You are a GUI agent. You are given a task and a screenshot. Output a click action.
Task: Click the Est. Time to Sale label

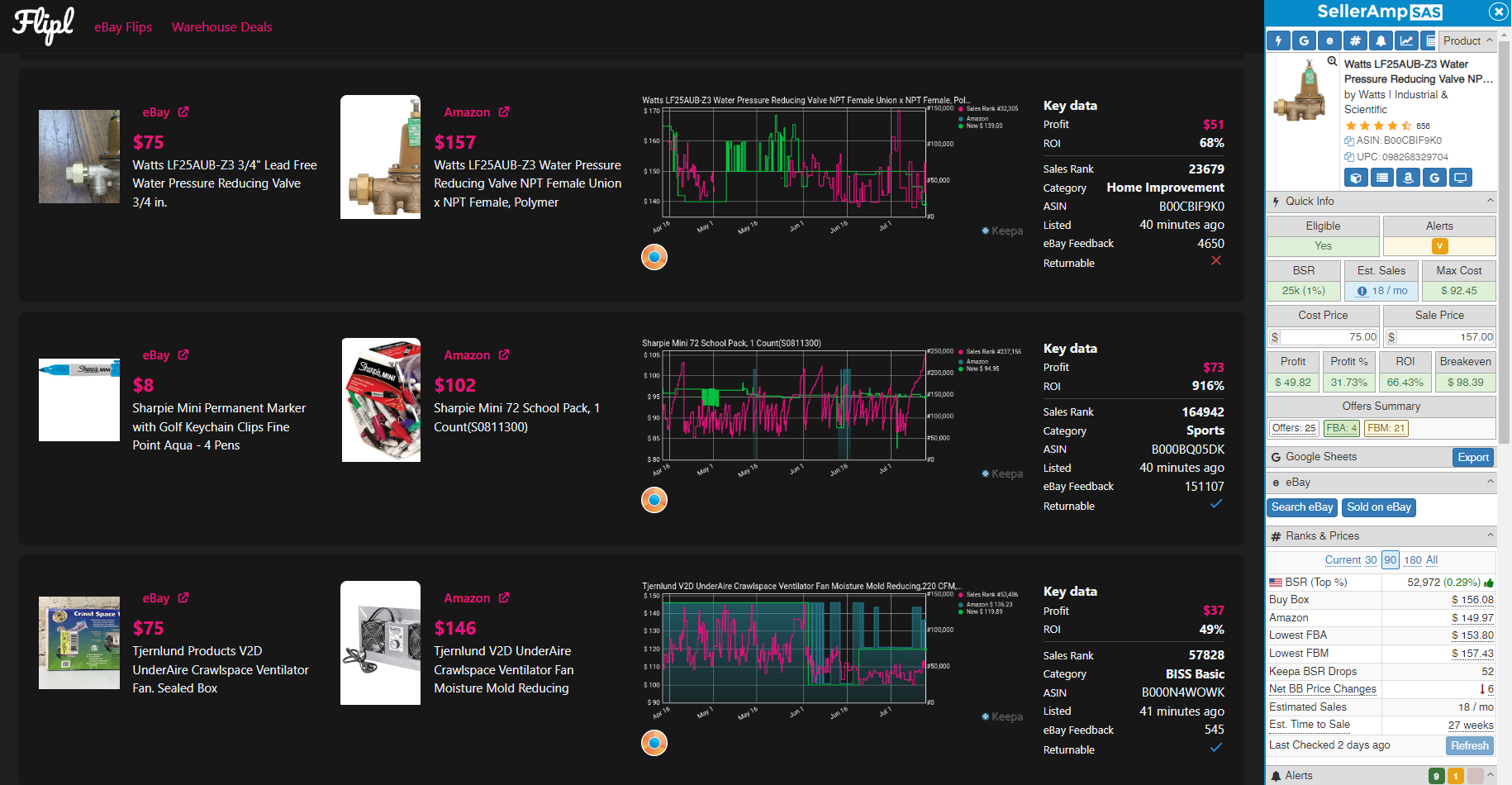click(x=1310, y=725)
